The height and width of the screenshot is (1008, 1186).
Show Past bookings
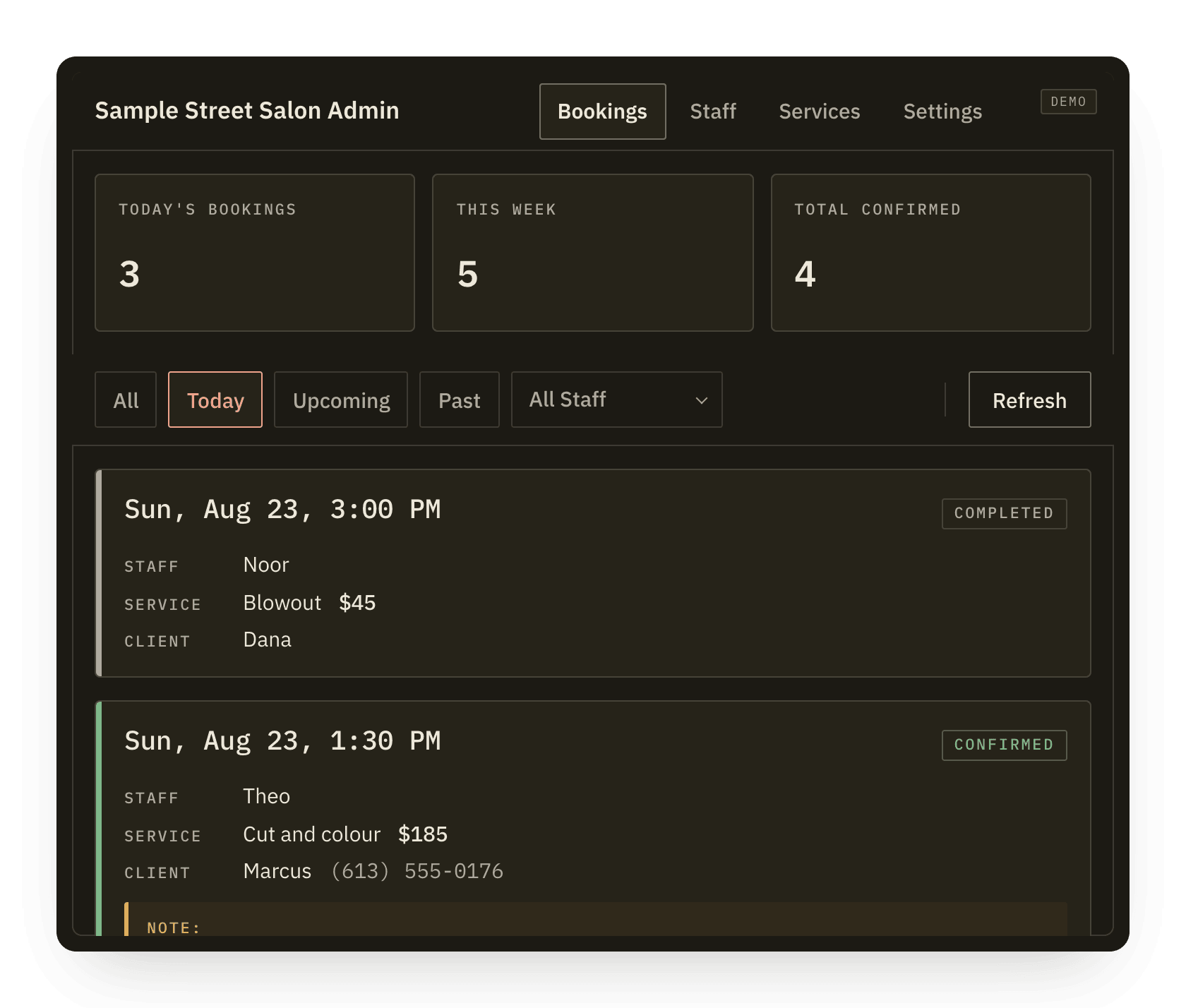coord(460,400)
